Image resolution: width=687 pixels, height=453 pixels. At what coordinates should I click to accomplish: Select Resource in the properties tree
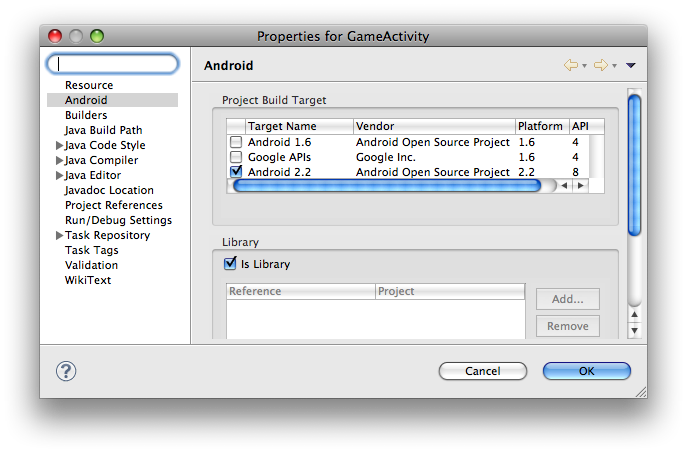pyautogui.click(x=89, y=85)
